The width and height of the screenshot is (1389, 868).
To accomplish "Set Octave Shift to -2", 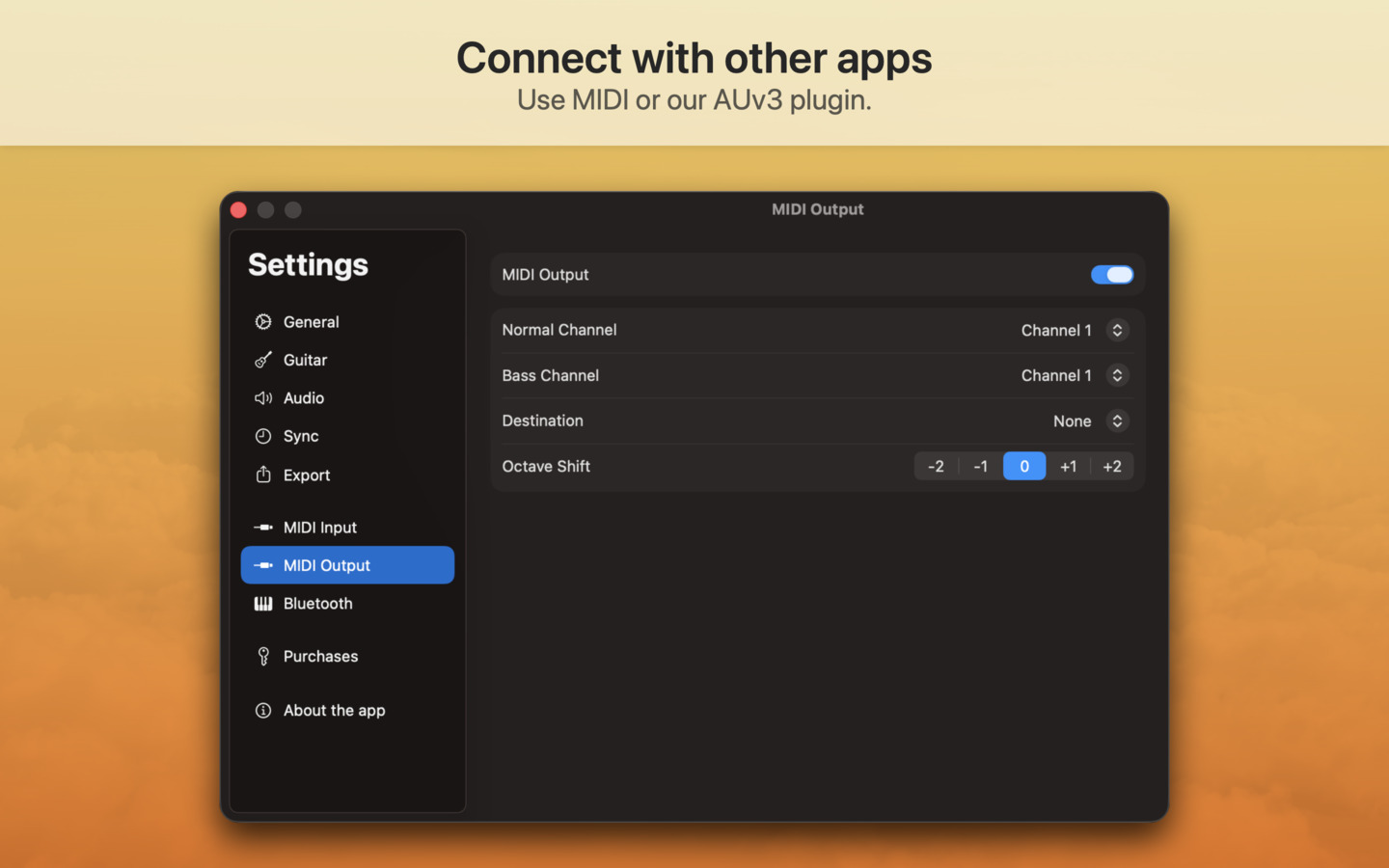I will [936, 467].
